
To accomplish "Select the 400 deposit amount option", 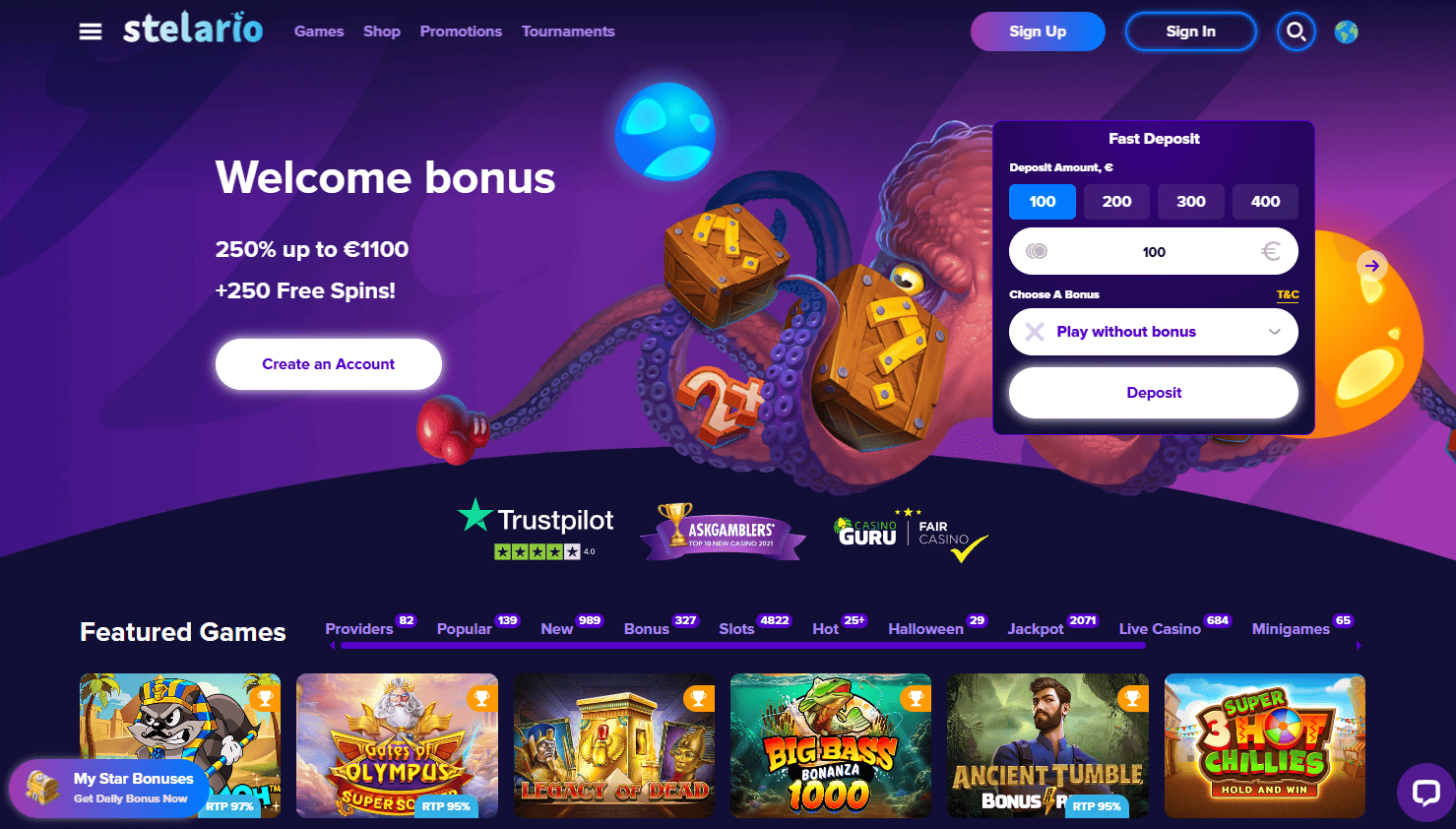I will pyautogui.click(x=1265, y=202).
